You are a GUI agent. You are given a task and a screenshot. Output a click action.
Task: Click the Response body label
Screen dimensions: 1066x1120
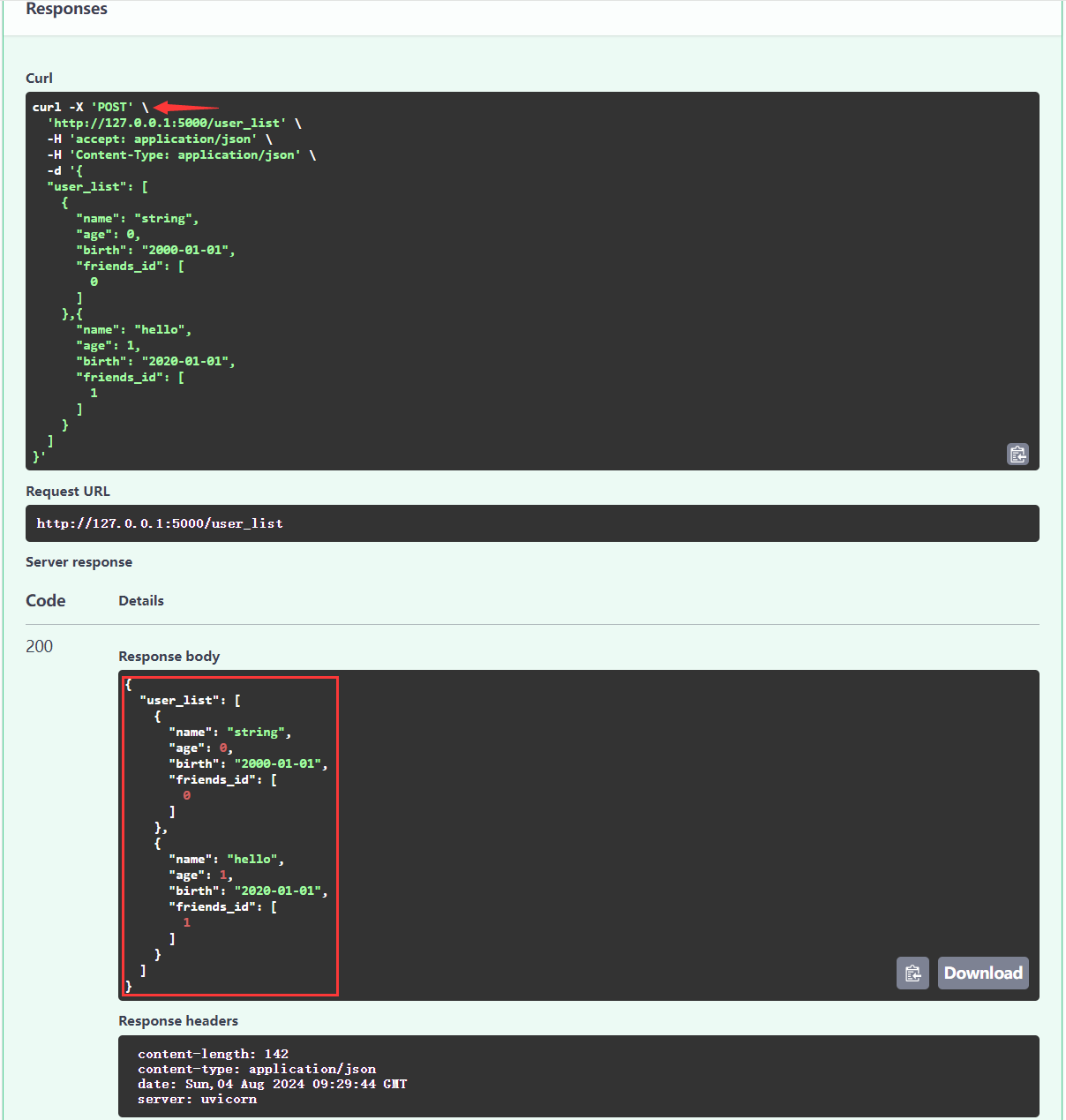tap(169, 656)
